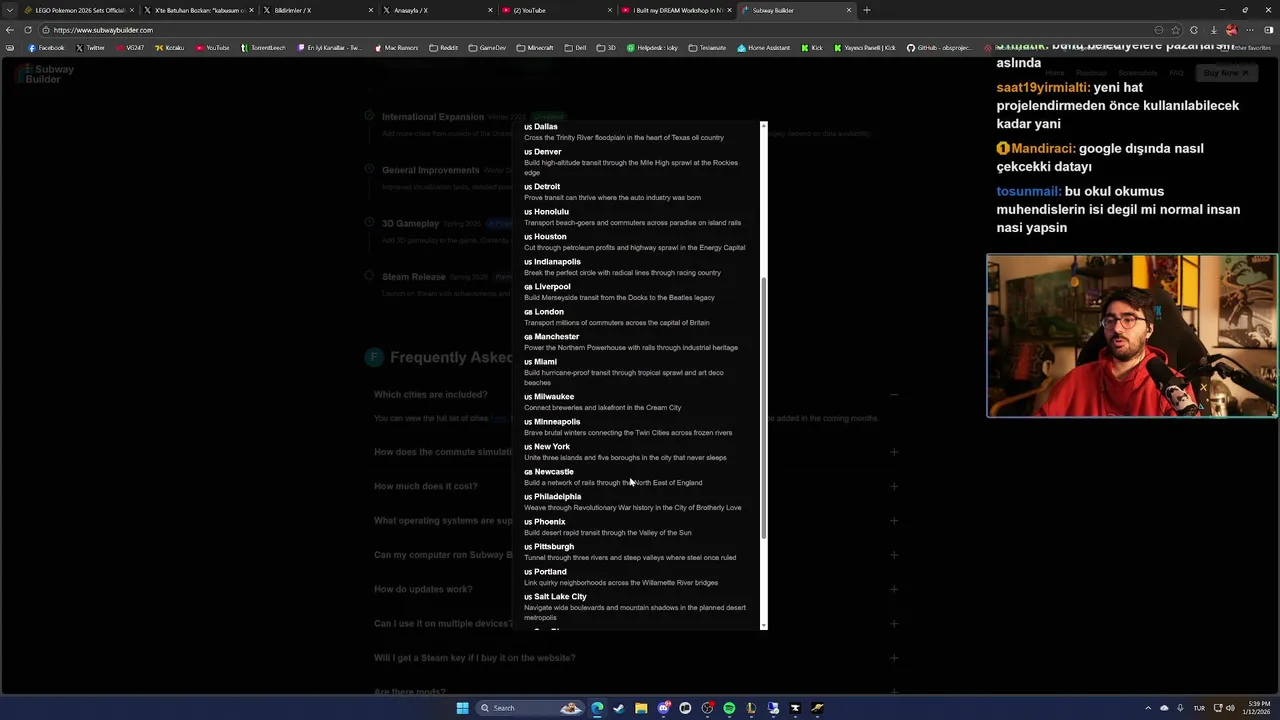Expand the Steam key FAQ question
Viewport: 1280px width, 720px height.
point(894,658)
